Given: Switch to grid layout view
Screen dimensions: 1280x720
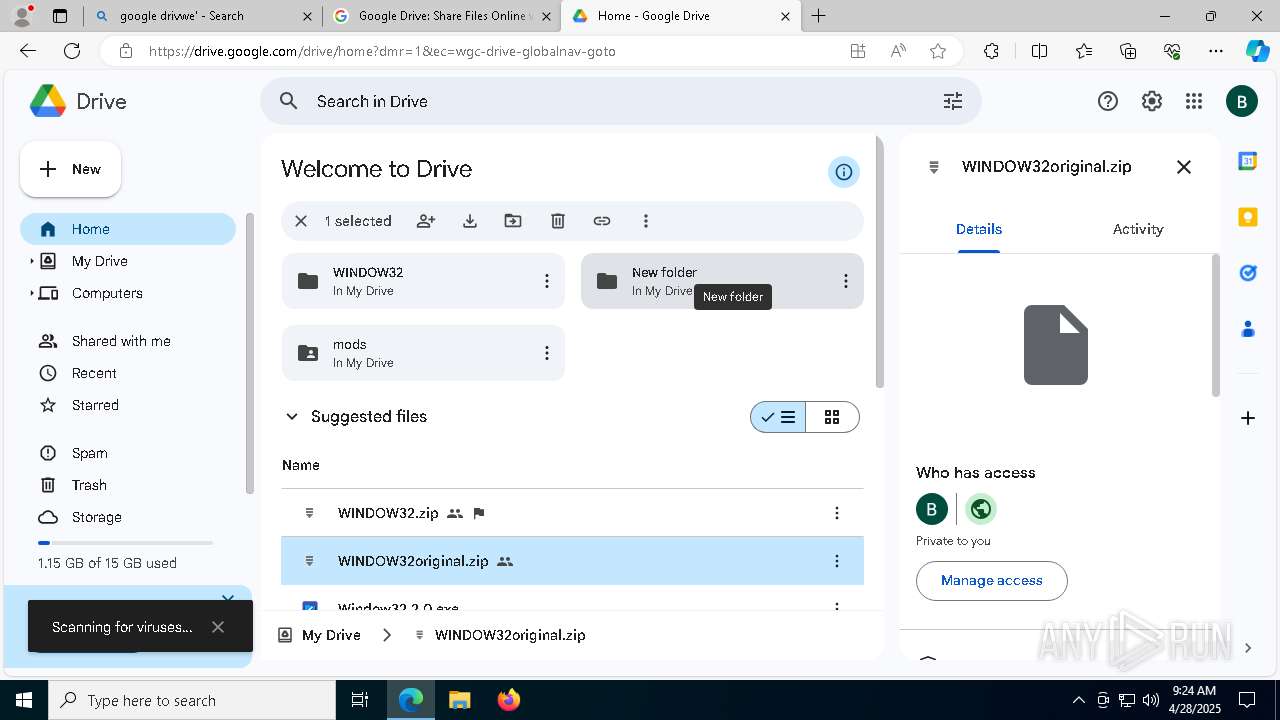Looking at the screenshot, I should 832,417.
